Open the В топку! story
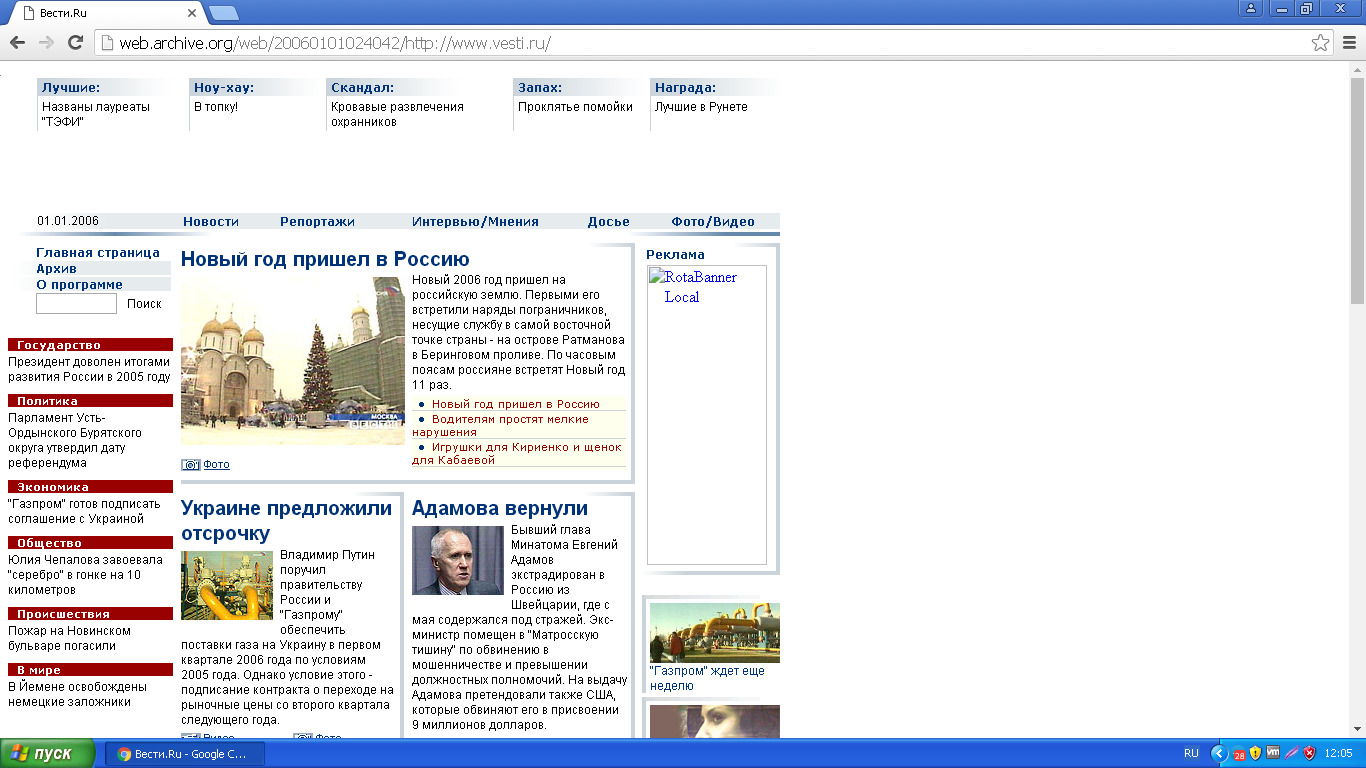Image resolution: width=1366 pixels, height=768 pixels. pyautogui.click(x=216, y=107)
